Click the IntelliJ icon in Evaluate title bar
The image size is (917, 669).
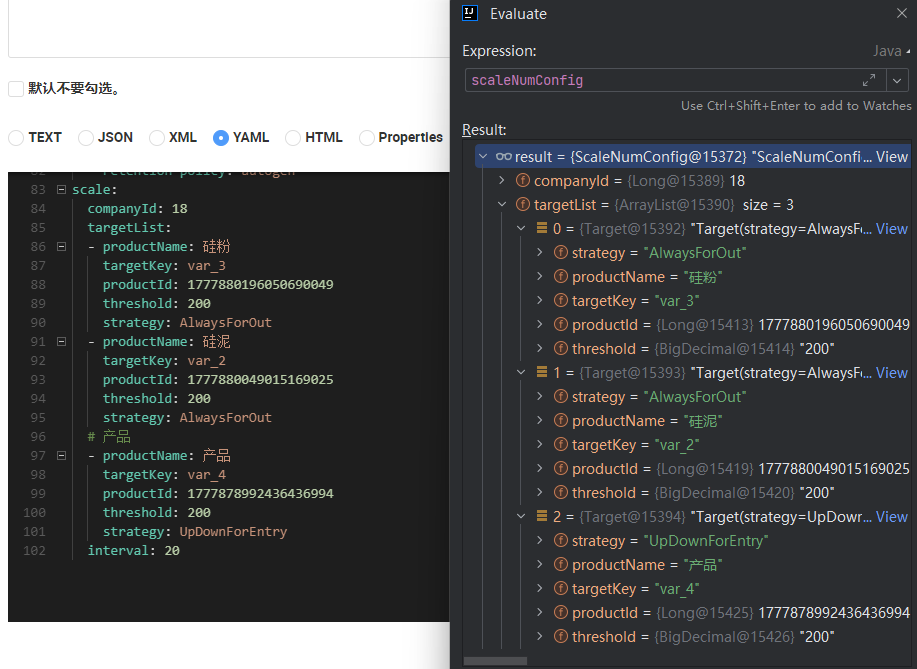(470, 13)
